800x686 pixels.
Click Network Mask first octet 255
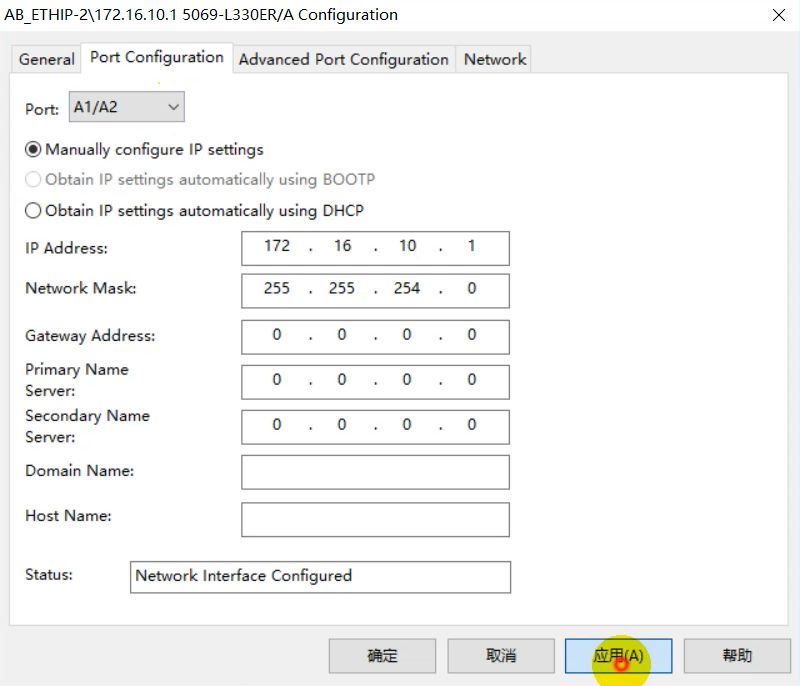point(277,288)
